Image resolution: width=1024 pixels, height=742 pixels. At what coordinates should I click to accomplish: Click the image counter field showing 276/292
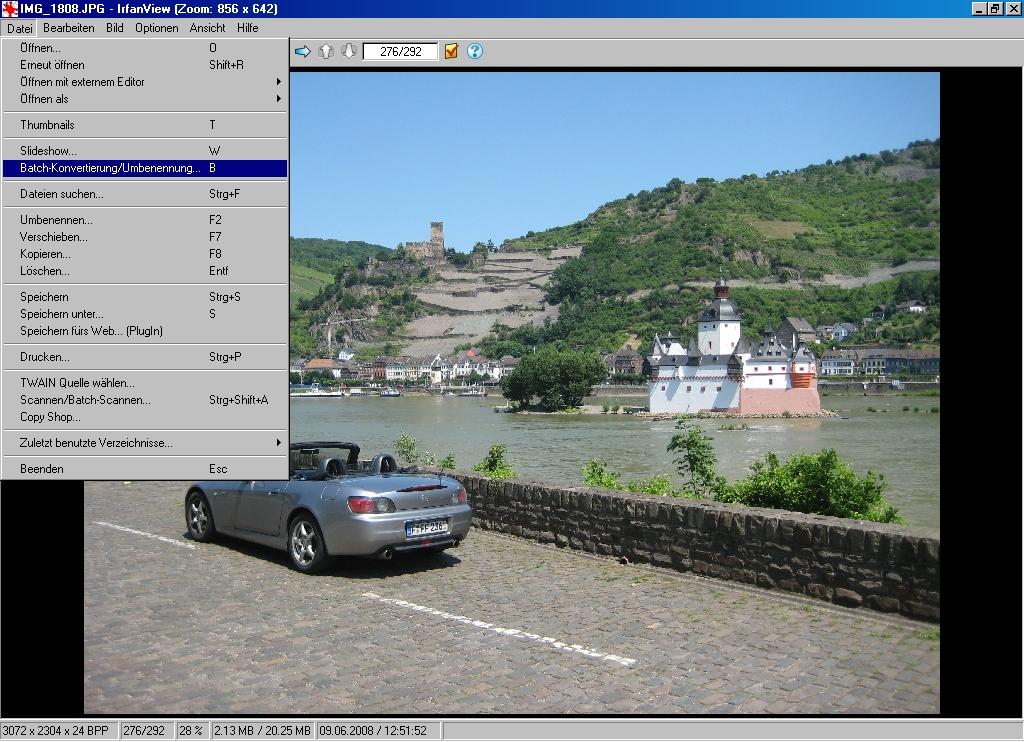click(400, 51)
